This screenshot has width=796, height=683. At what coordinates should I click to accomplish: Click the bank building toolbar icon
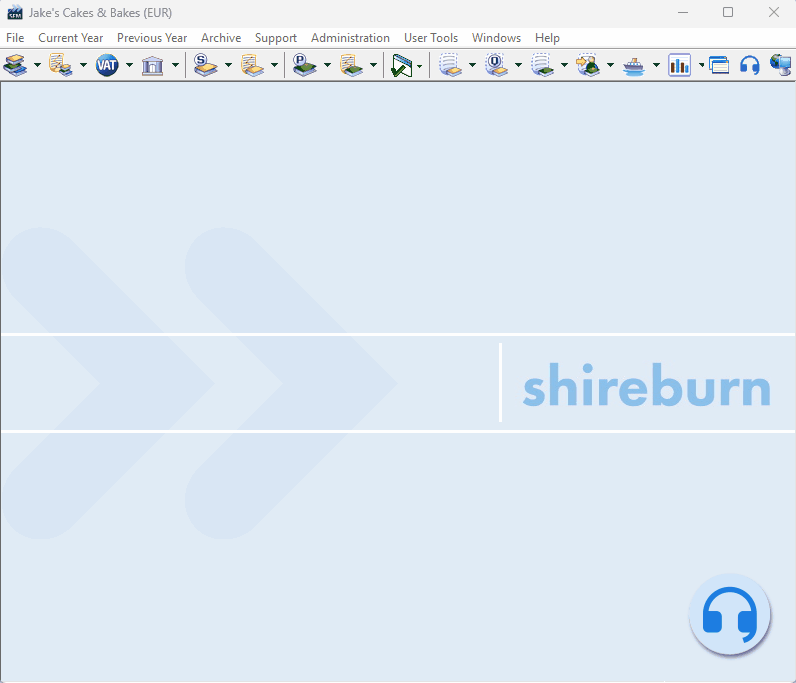tap(153, 65)
